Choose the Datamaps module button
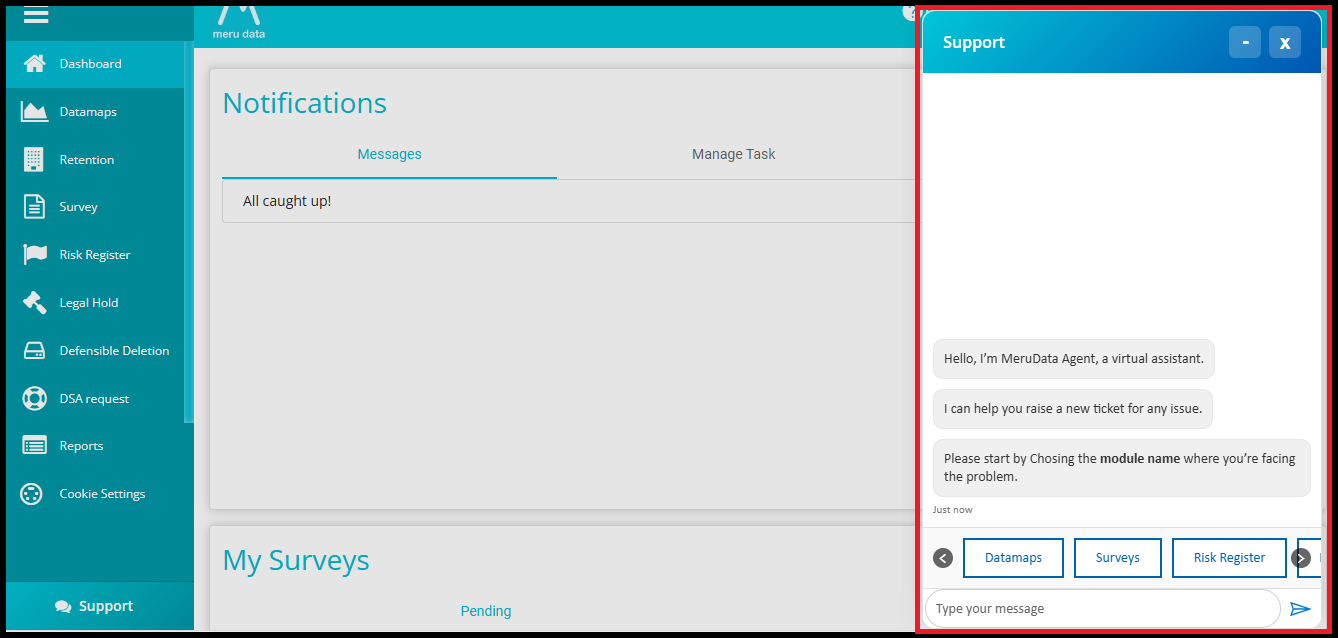This screenshot has width=1338, height=638. coord(1013,558)
